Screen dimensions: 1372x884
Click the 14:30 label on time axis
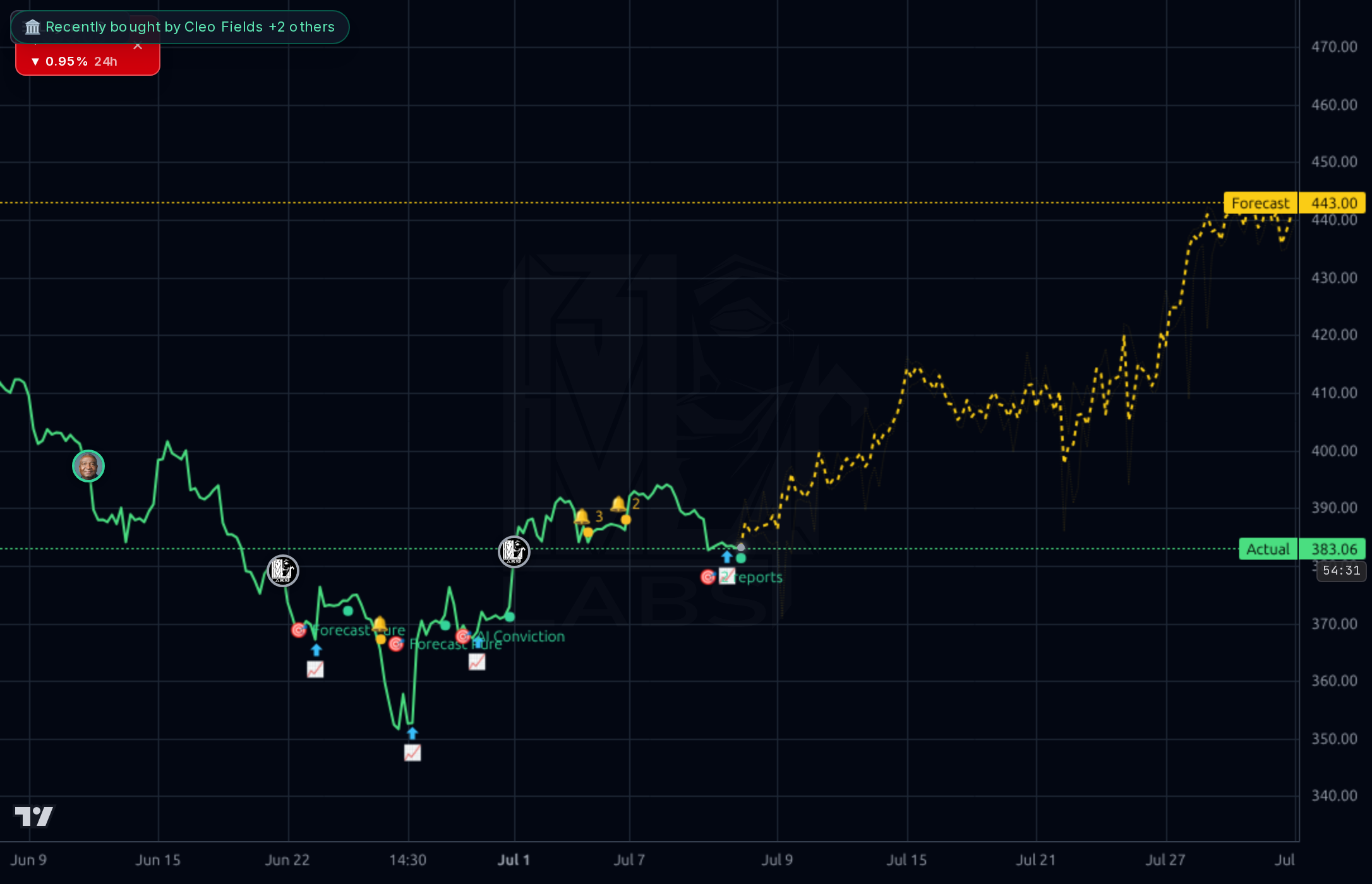(407, 860)
